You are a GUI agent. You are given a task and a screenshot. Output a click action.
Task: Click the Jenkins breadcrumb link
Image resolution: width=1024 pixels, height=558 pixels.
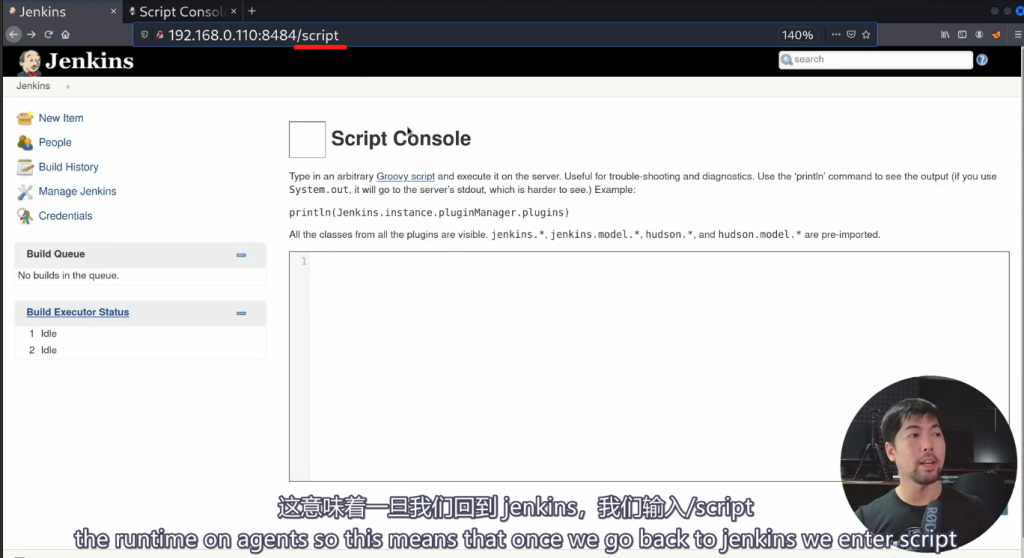(33, 86)
